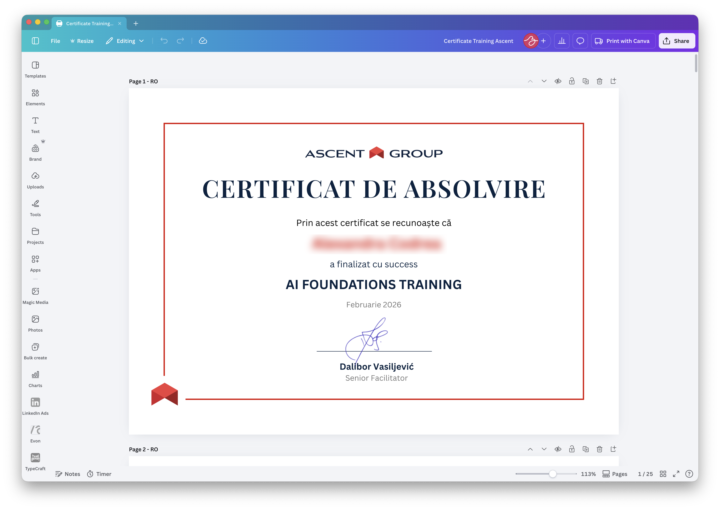Viewport: 720px width, 510px height.
Task: Close the Certificate Training tab
Action: pyautogui.click(x=120, y=23)
